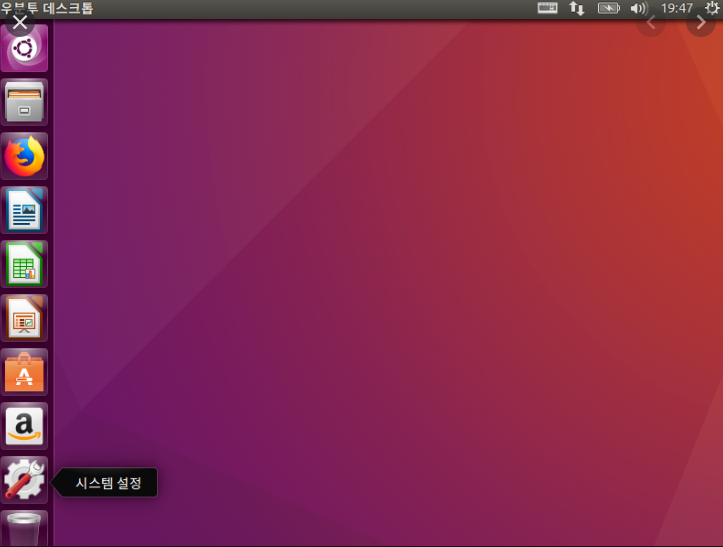Open LibreOffice Calc spreadsheet icon
Image resolution: width=723 pixels, height=547 pixels.
tap(24, 264)
